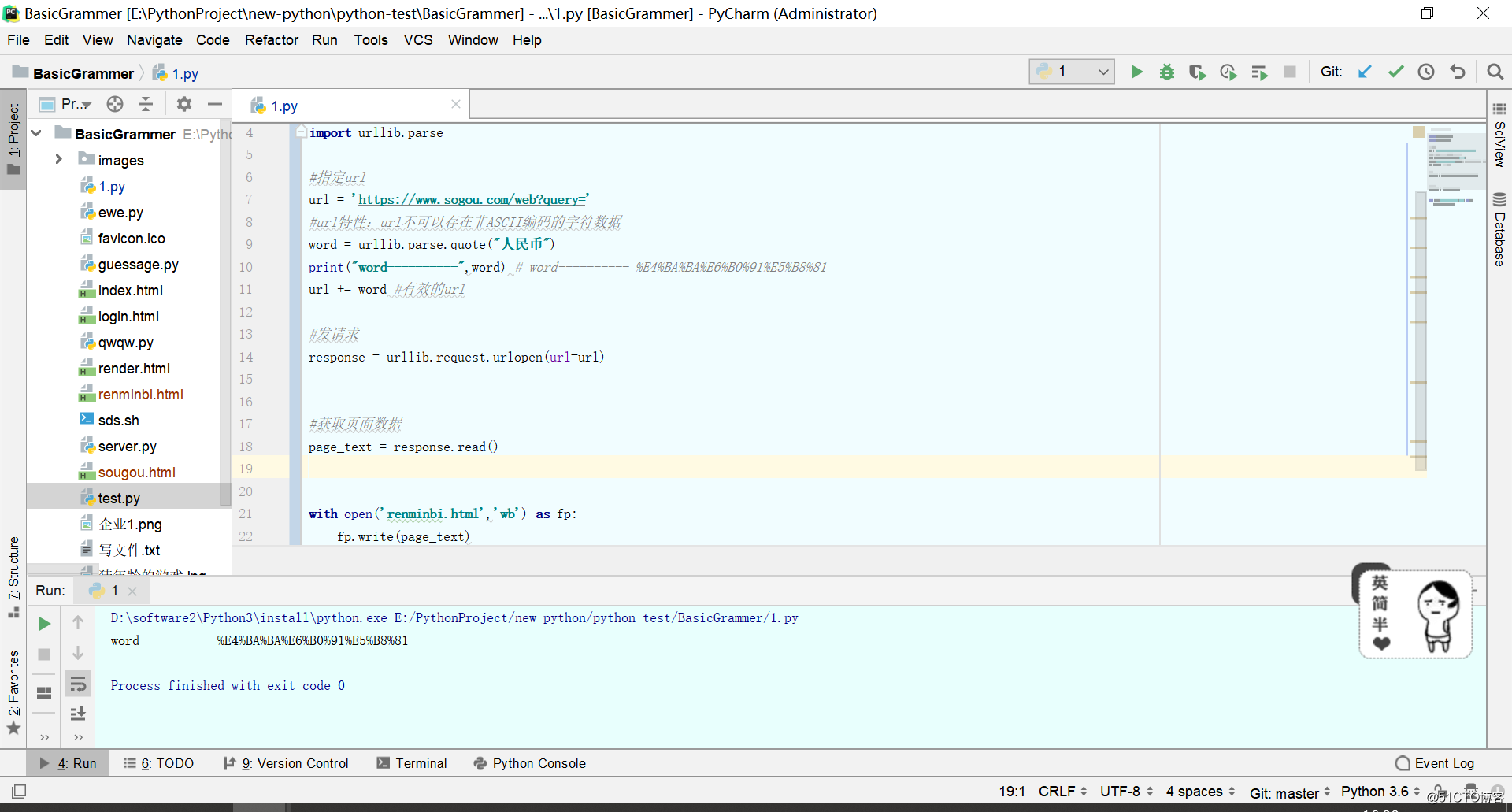Change line separator CRLF
This screenshot has height=812, width=1512.
point(1062,792)
